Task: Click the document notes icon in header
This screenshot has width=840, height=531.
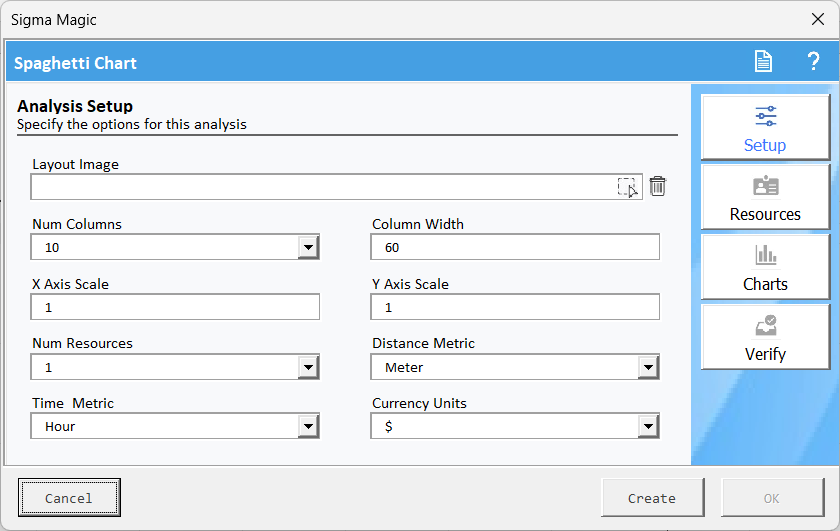Action: click(x=763, y=62)
